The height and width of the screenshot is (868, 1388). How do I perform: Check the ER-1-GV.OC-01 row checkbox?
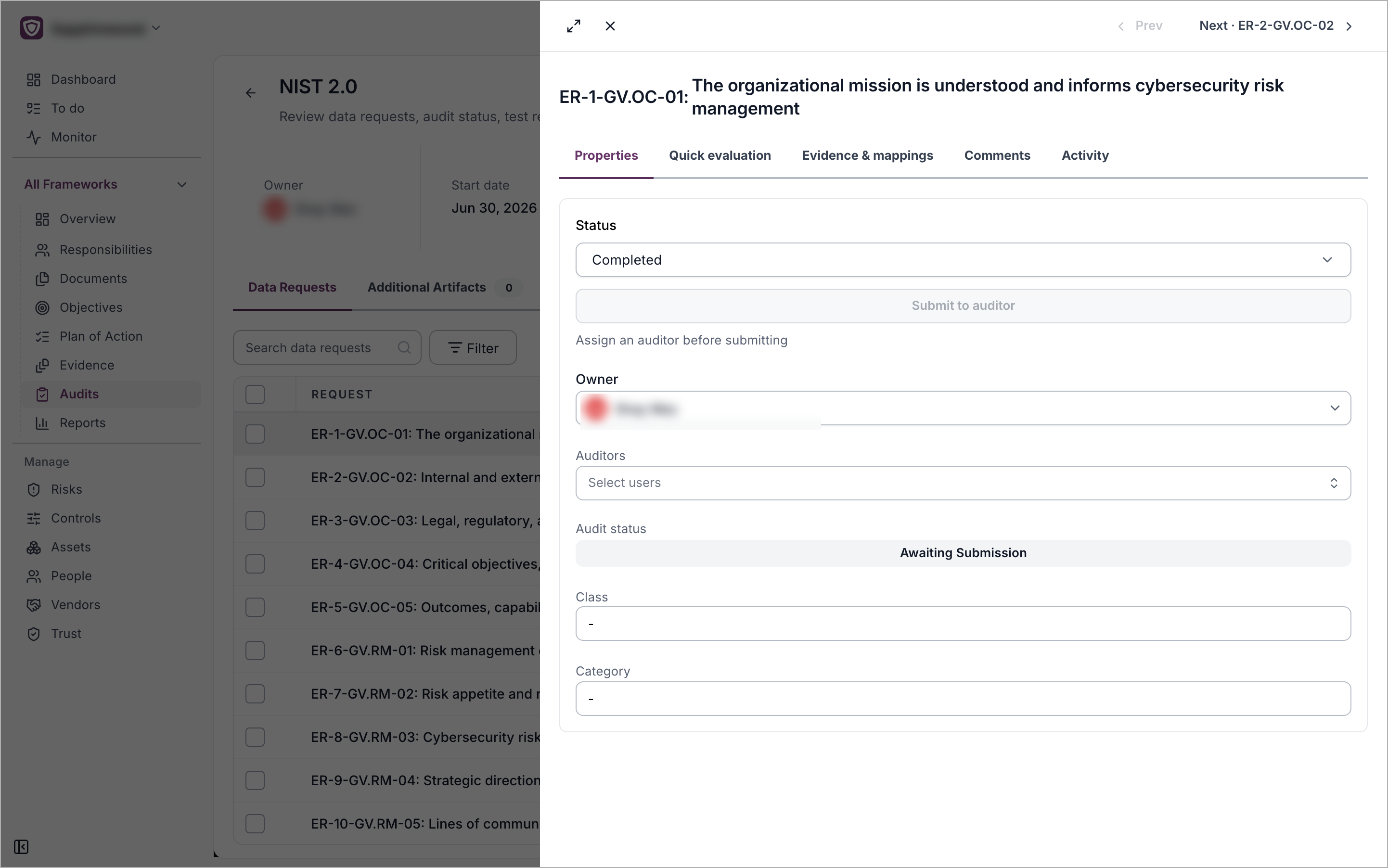[x=255, y=434]
